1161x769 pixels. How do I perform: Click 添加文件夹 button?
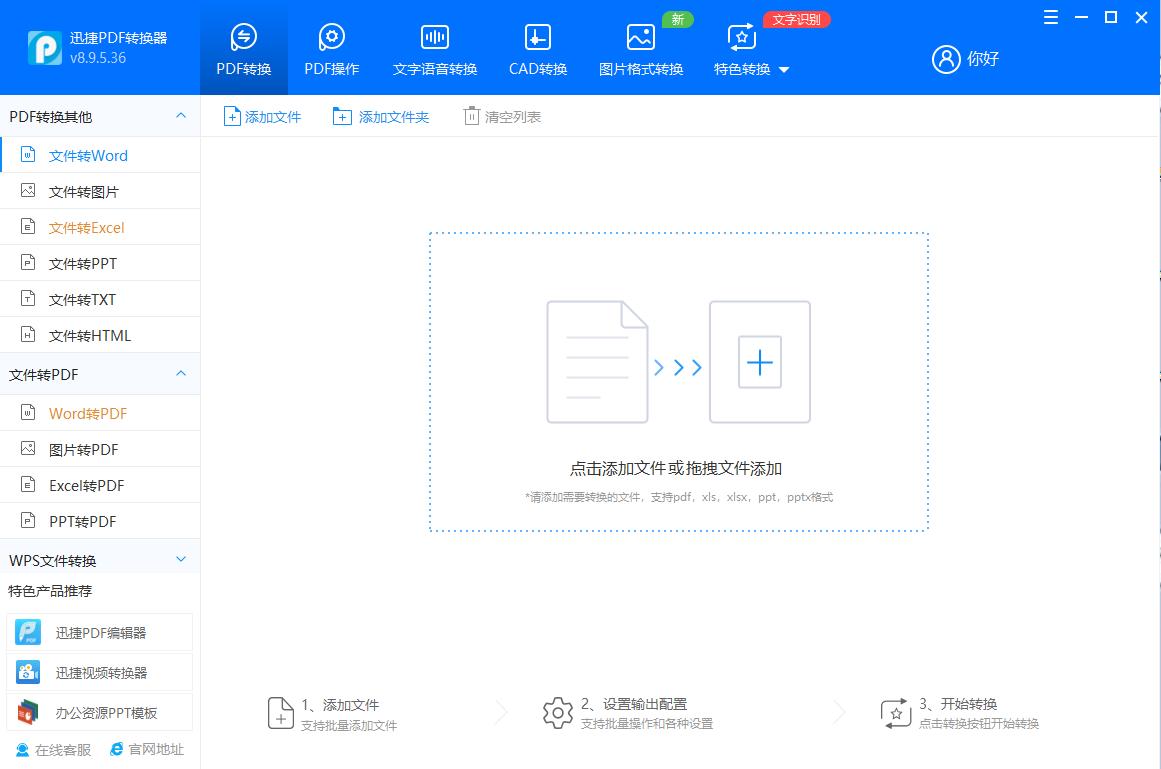381,116
